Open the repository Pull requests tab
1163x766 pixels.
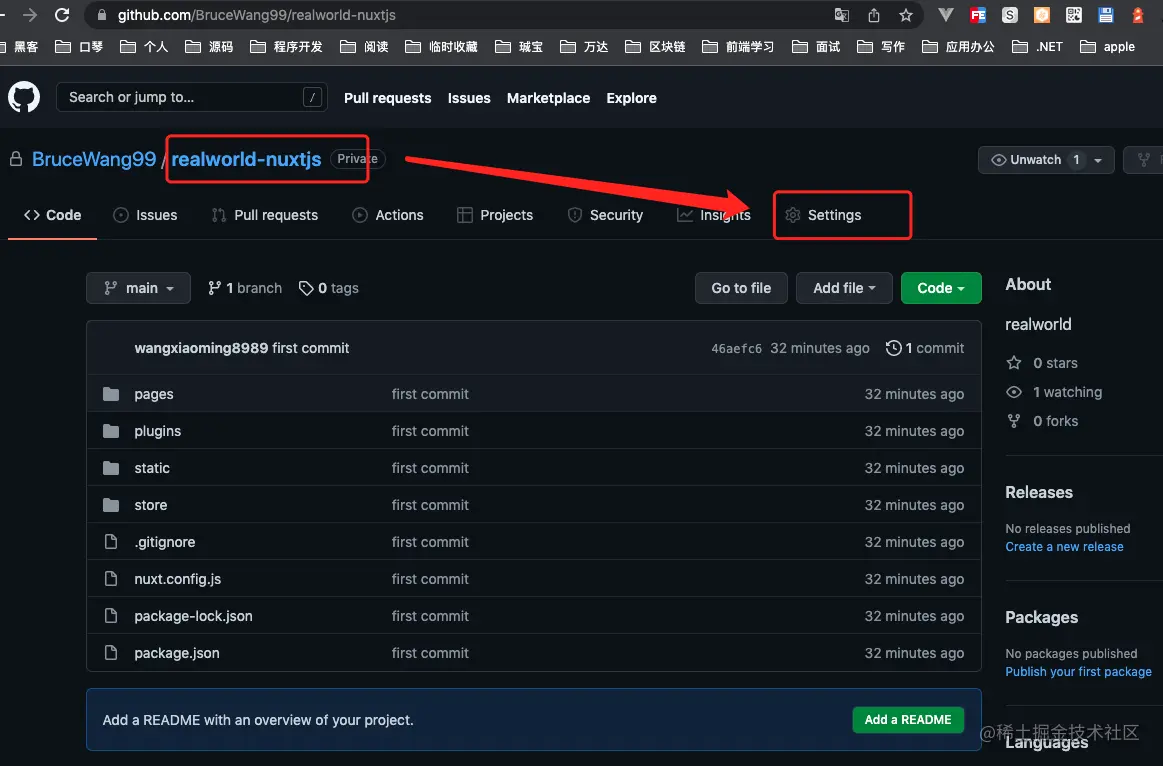pos(265,215)
